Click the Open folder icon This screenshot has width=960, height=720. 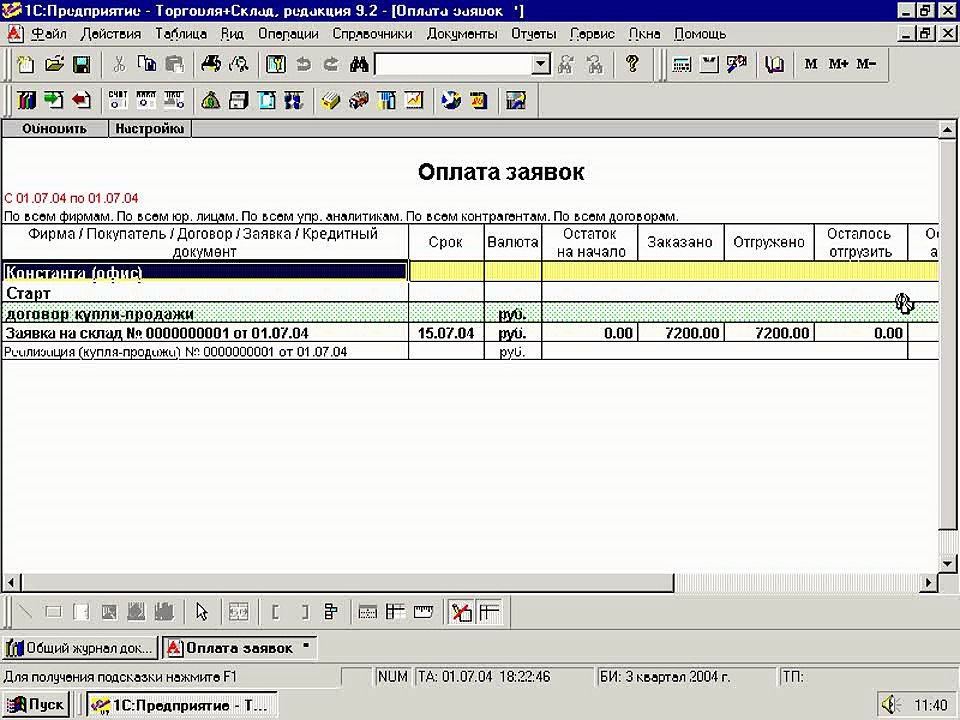54,64
